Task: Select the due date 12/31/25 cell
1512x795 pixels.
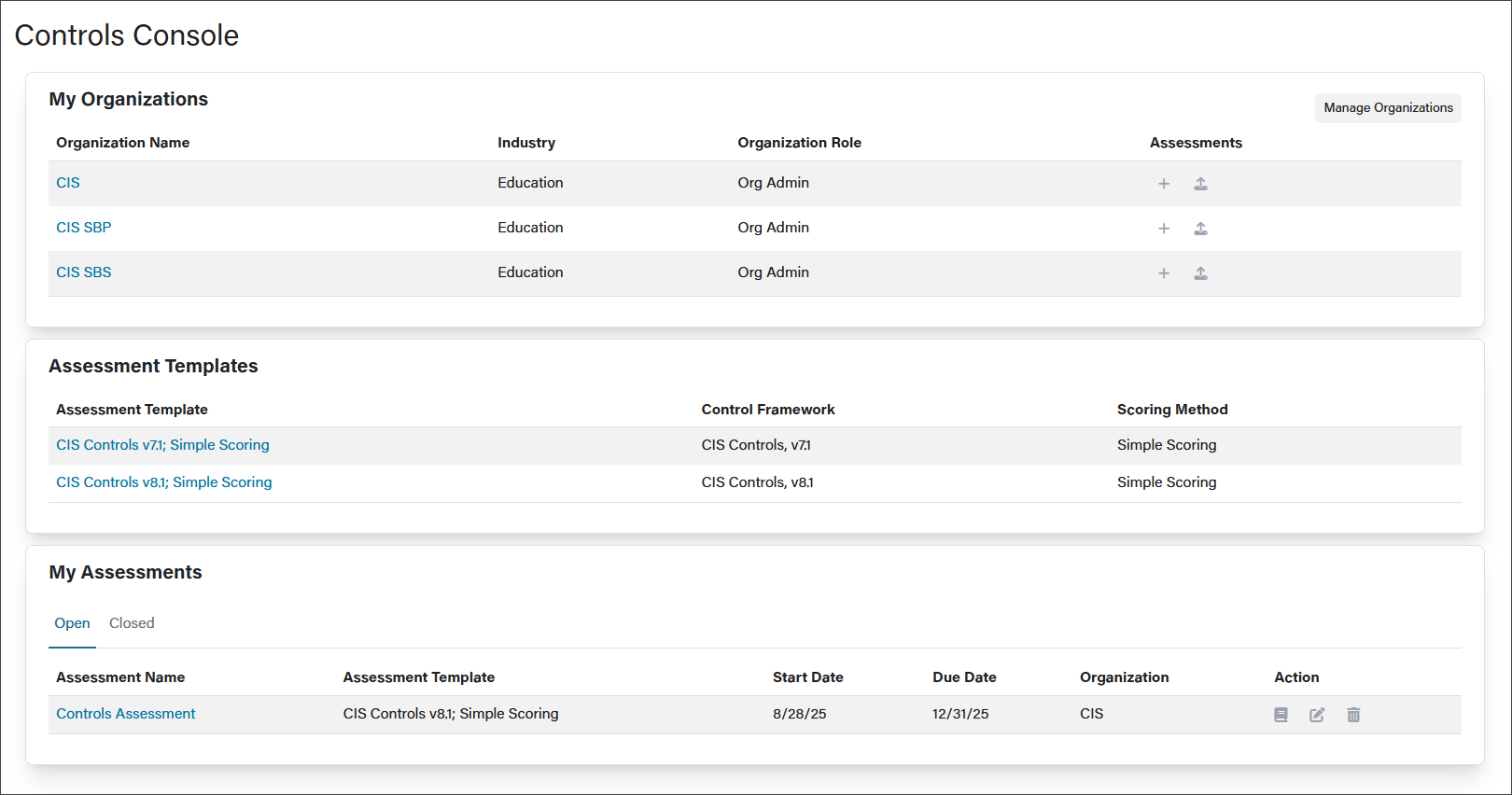Action: pyautogui.click(x=960, y=714)
